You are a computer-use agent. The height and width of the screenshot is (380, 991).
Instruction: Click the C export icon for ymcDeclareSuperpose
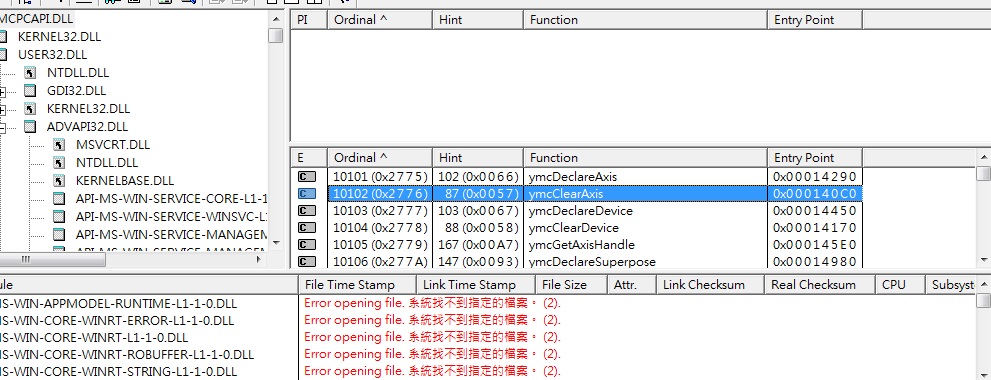[x=307, y=261]
